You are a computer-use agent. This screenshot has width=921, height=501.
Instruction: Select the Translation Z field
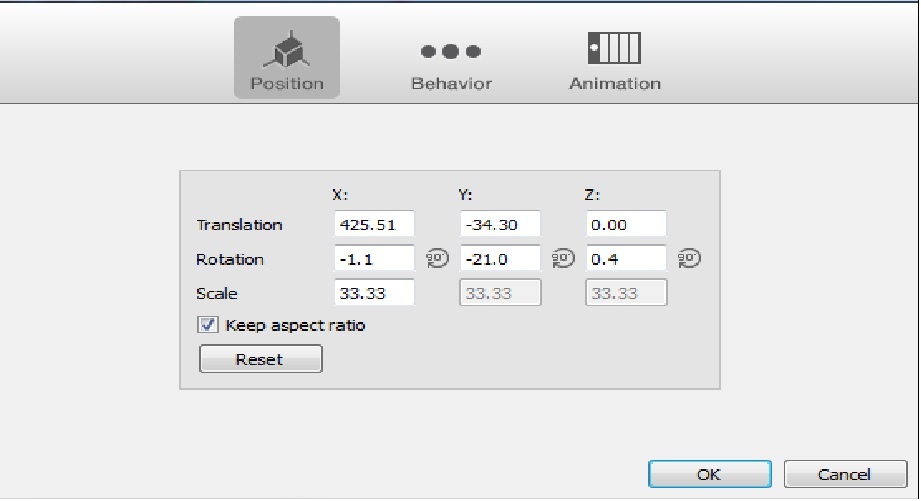pyautogui.click(x=626, y=225)
